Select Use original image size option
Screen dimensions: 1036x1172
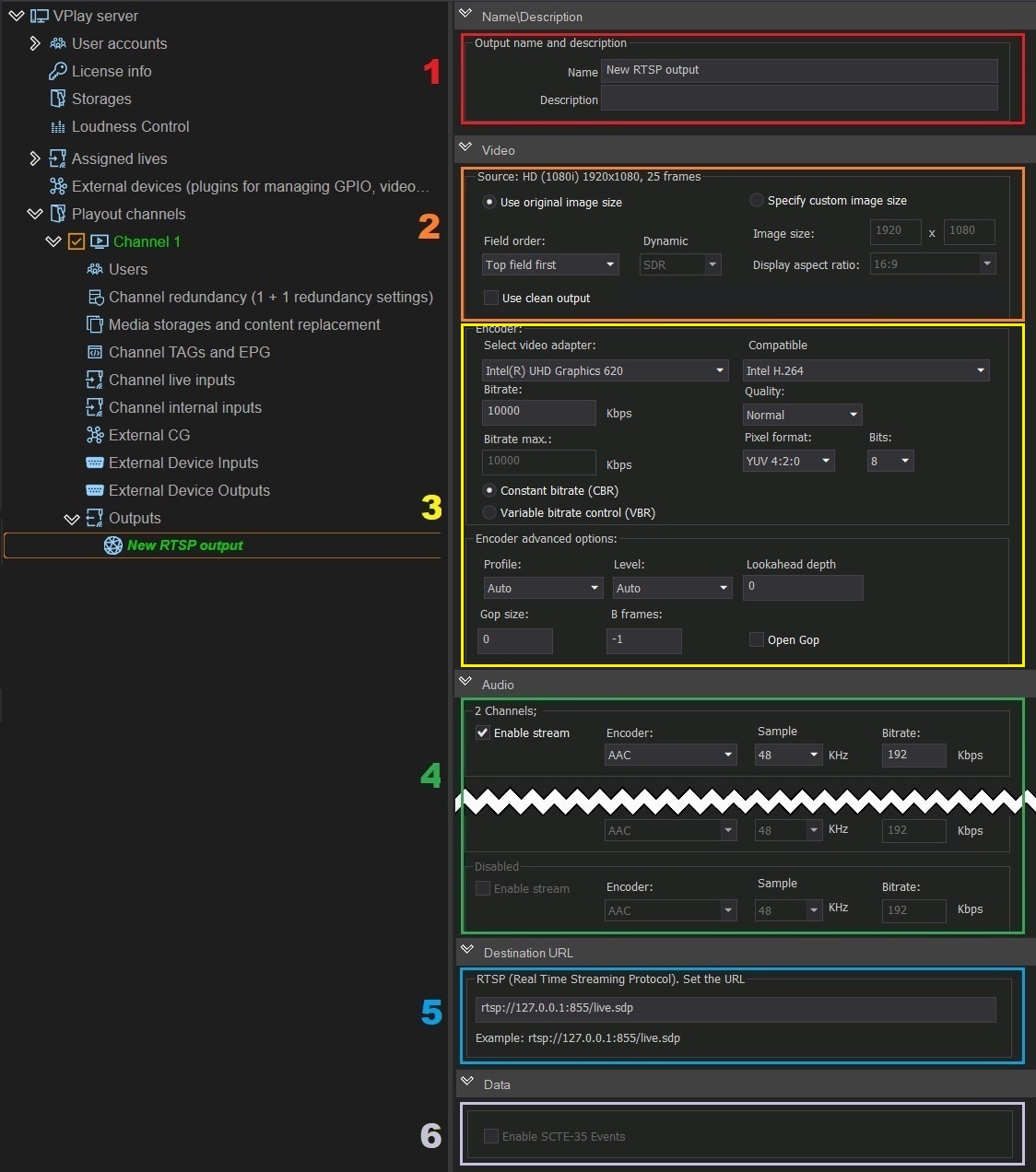[489, 202]
